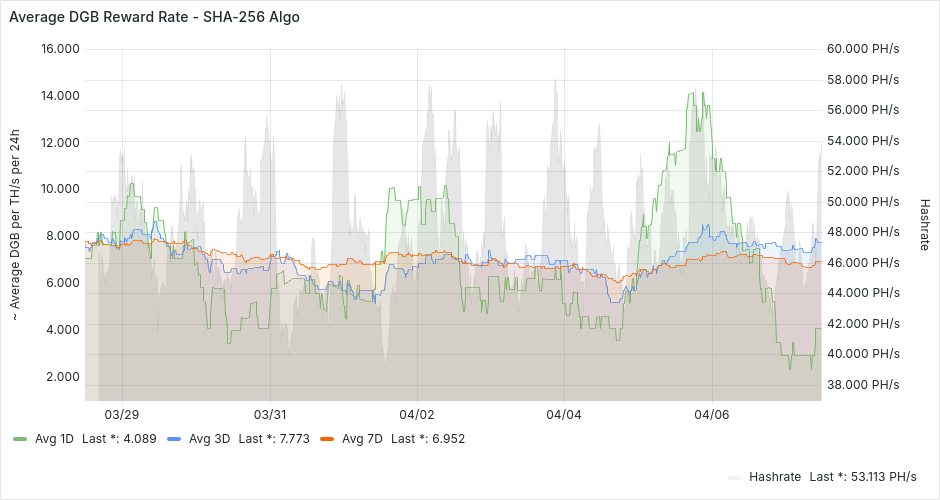Select the 04/06 date label on time axis
This screenshot has width=940, height=500.
pyautogui.click(x=710, y=414)
